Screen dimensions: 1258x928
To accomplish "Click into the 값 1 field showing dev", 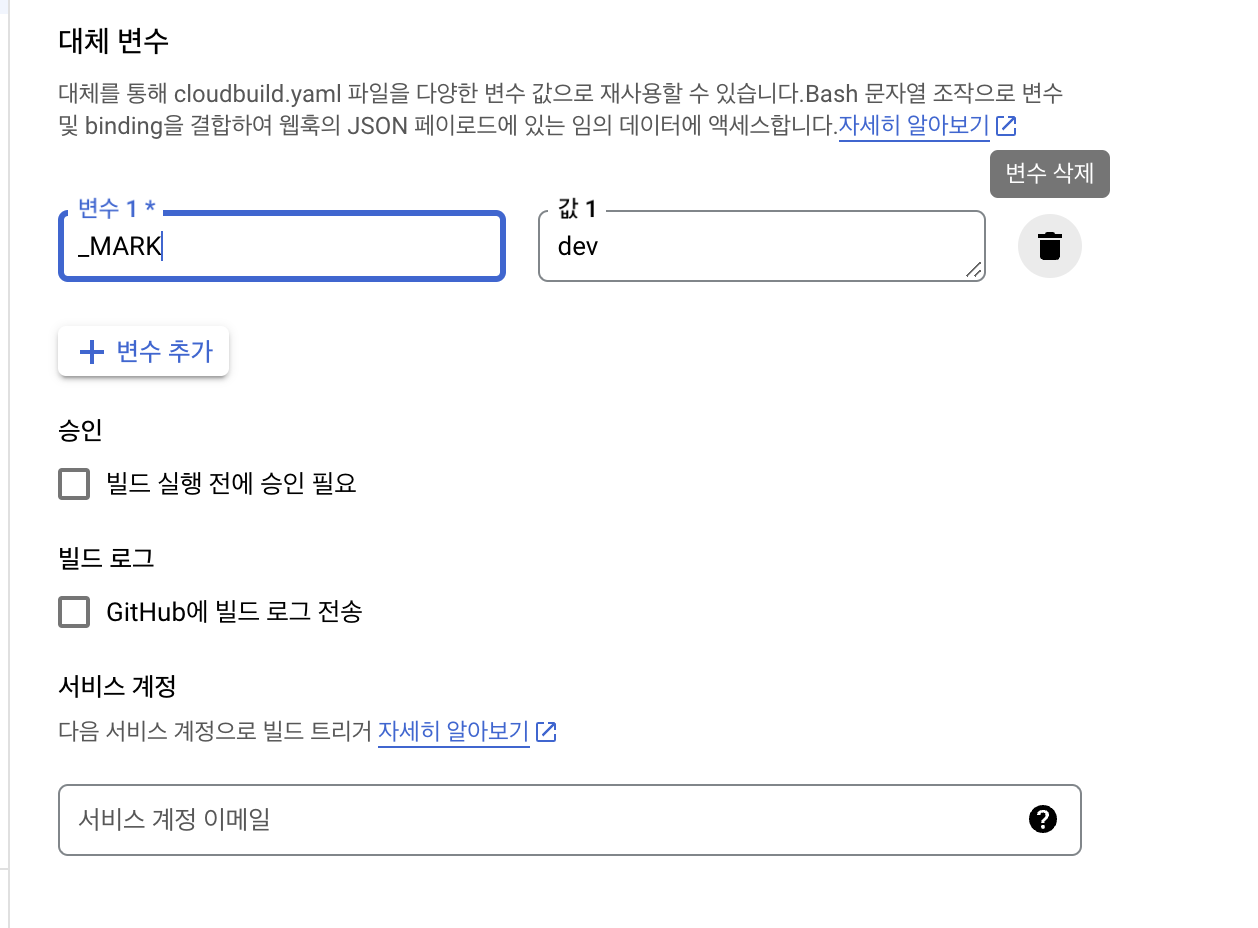I will coord(762,246).
